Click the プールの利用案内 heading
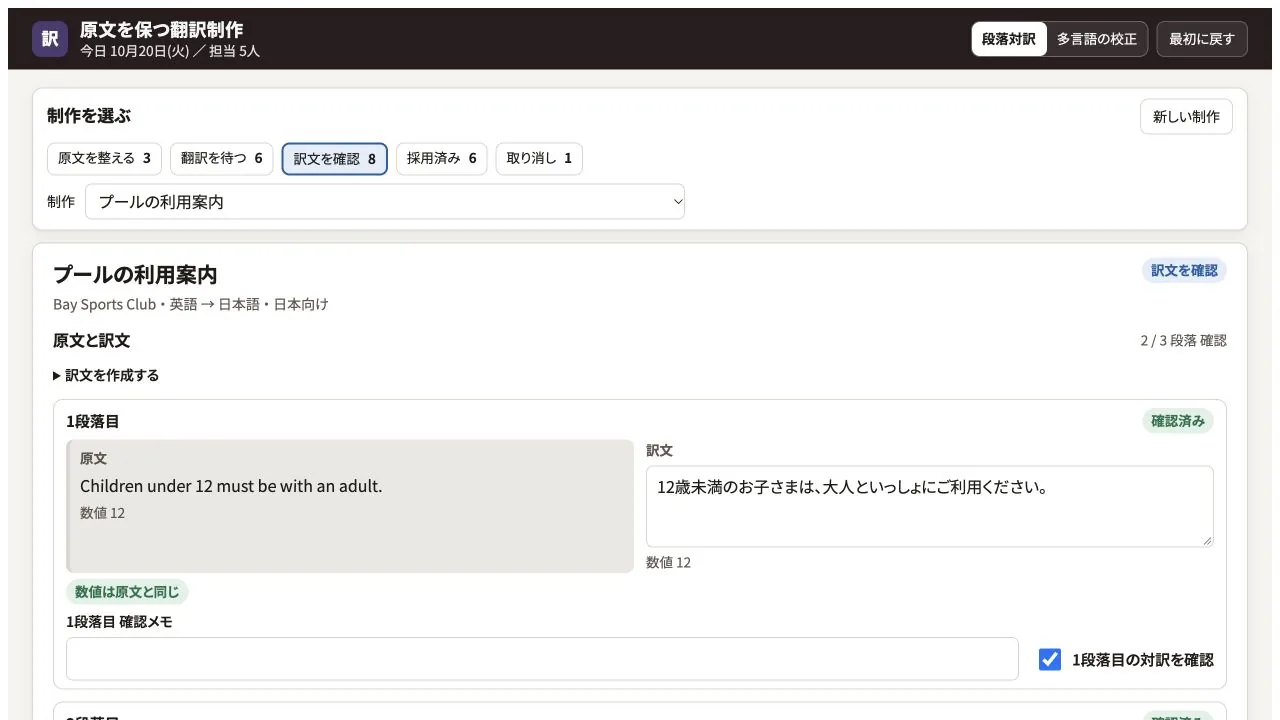 point(135,274)
